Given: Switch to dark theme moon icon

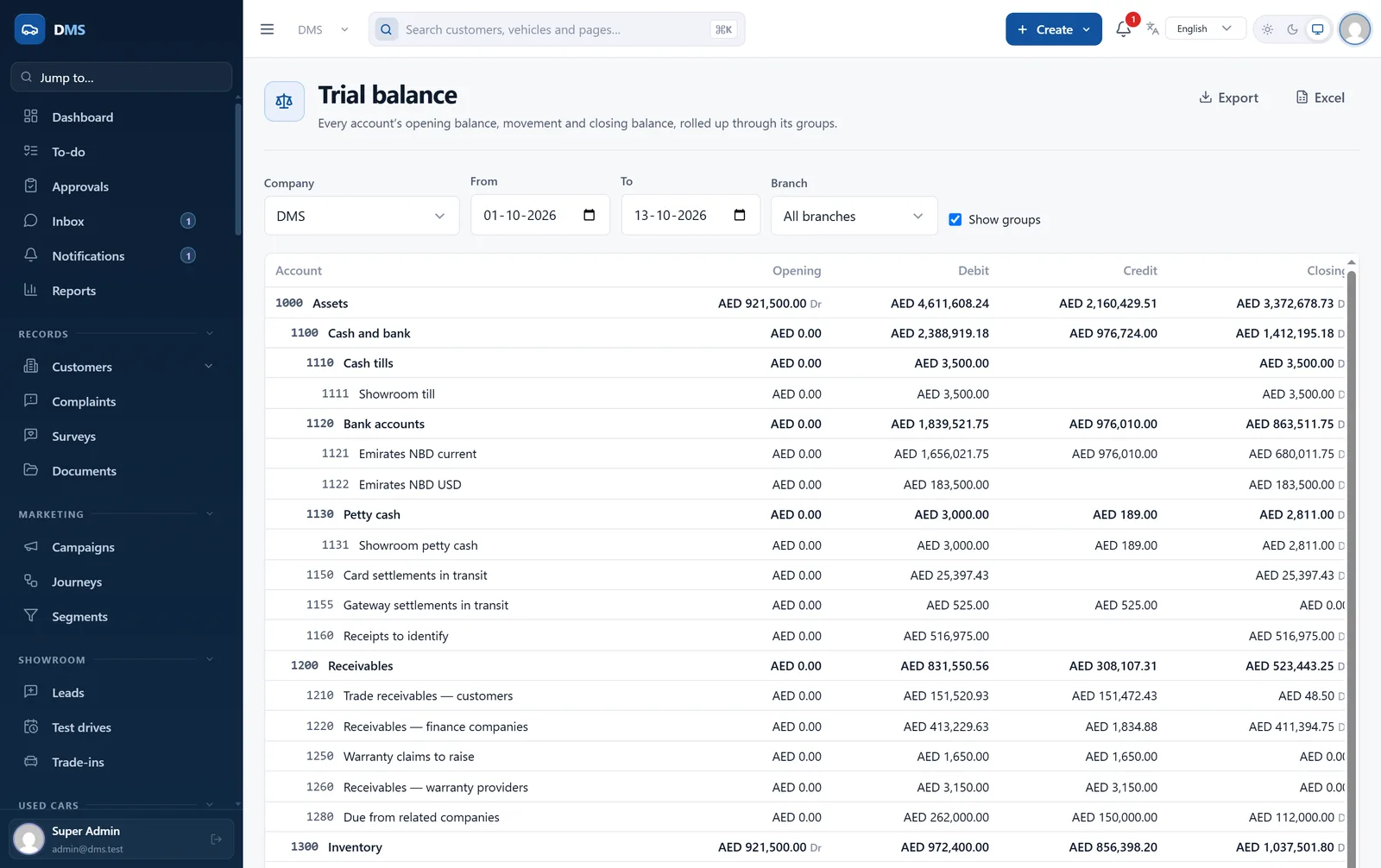Looking at the screenshot, I should (x=1292, y=29).
